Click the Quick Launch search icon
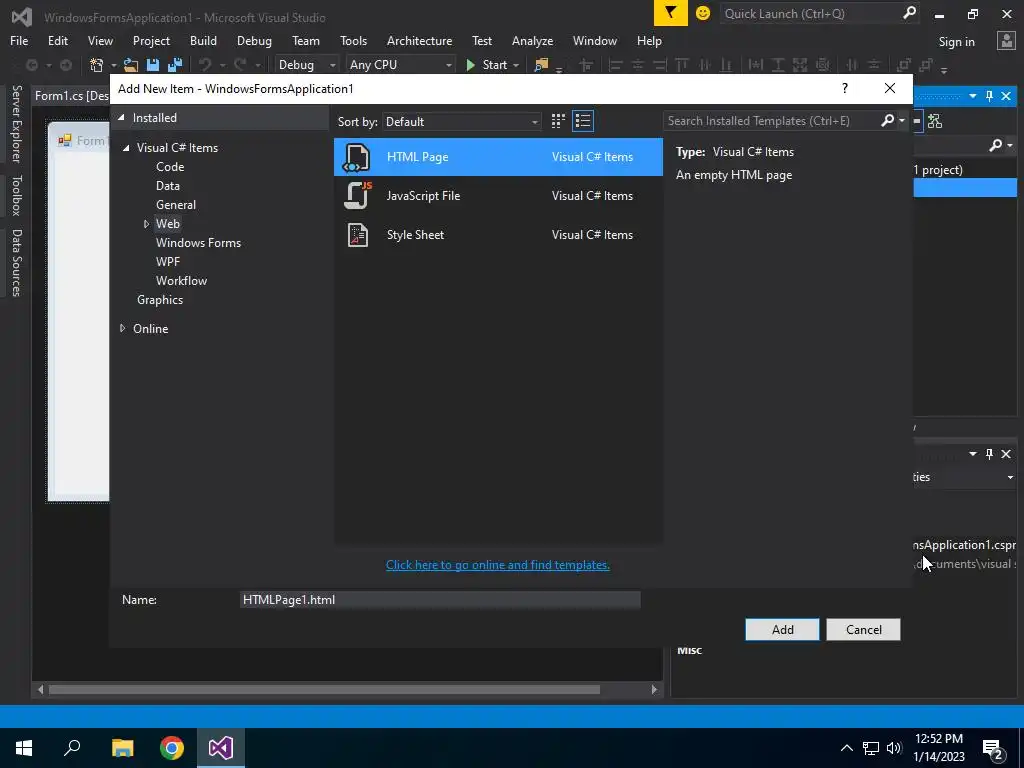The width and height of the screenshot is (1024, 768). pos(909,13)
